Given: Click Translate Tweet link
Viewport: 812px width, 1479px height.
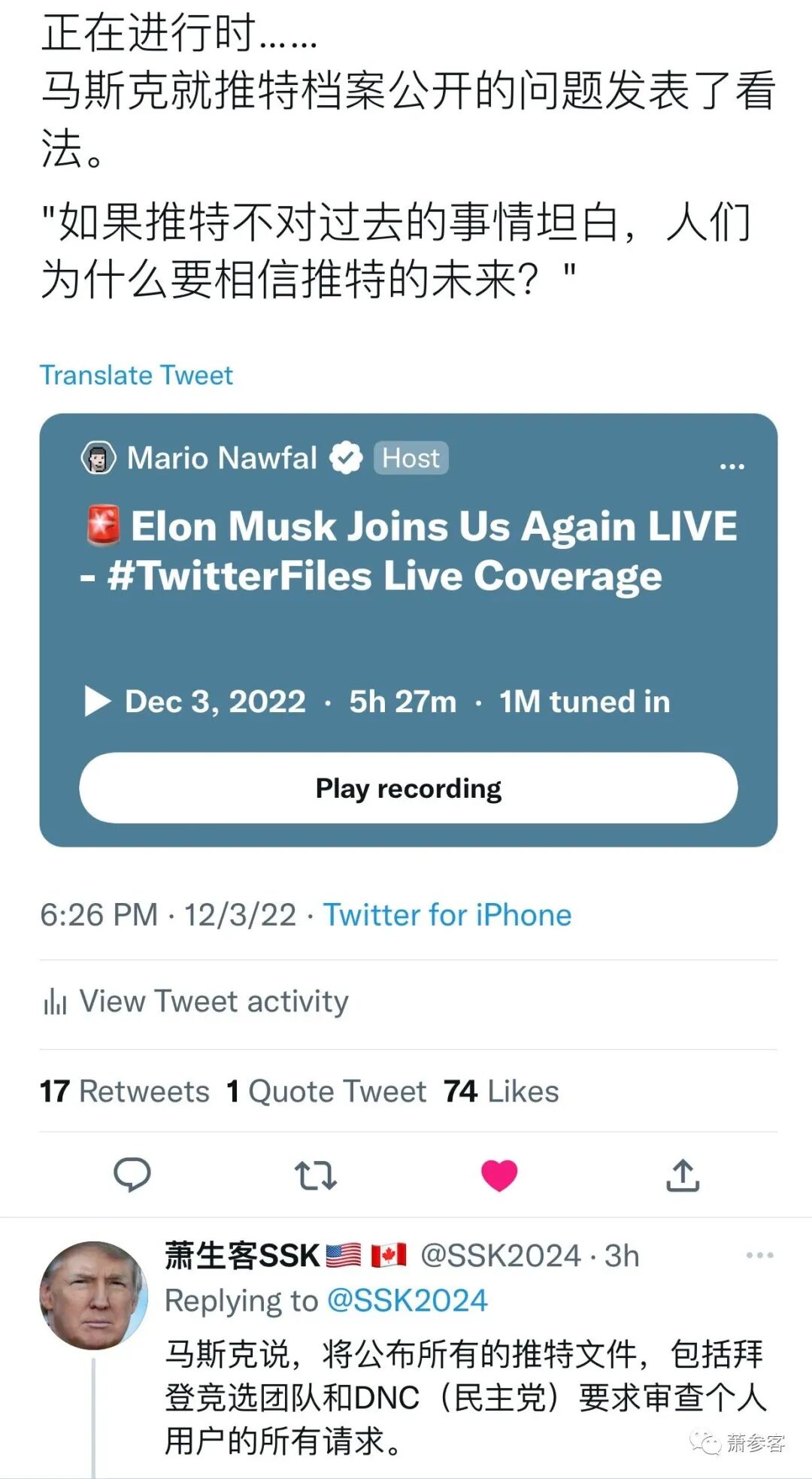Looking at the screenshot, I should tap(136, 374).
